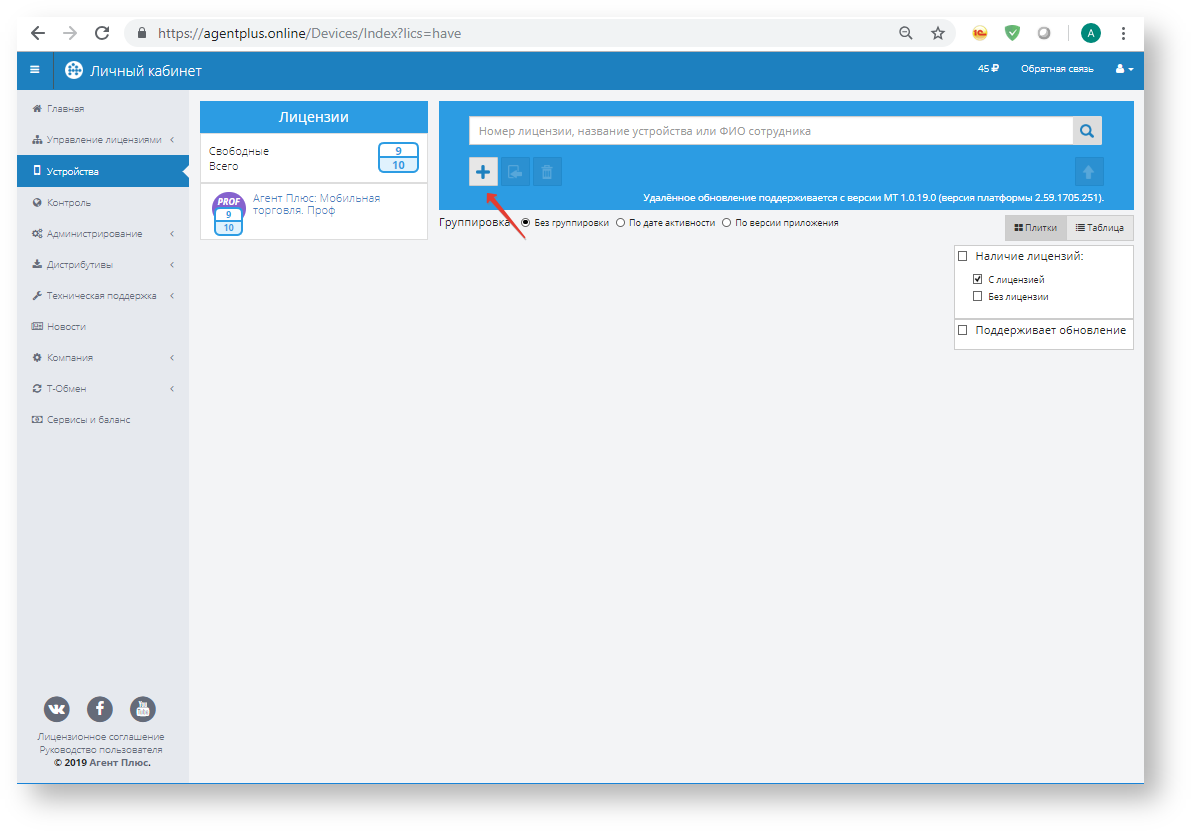Expand Дистрибутивы sidebar section

103,265
